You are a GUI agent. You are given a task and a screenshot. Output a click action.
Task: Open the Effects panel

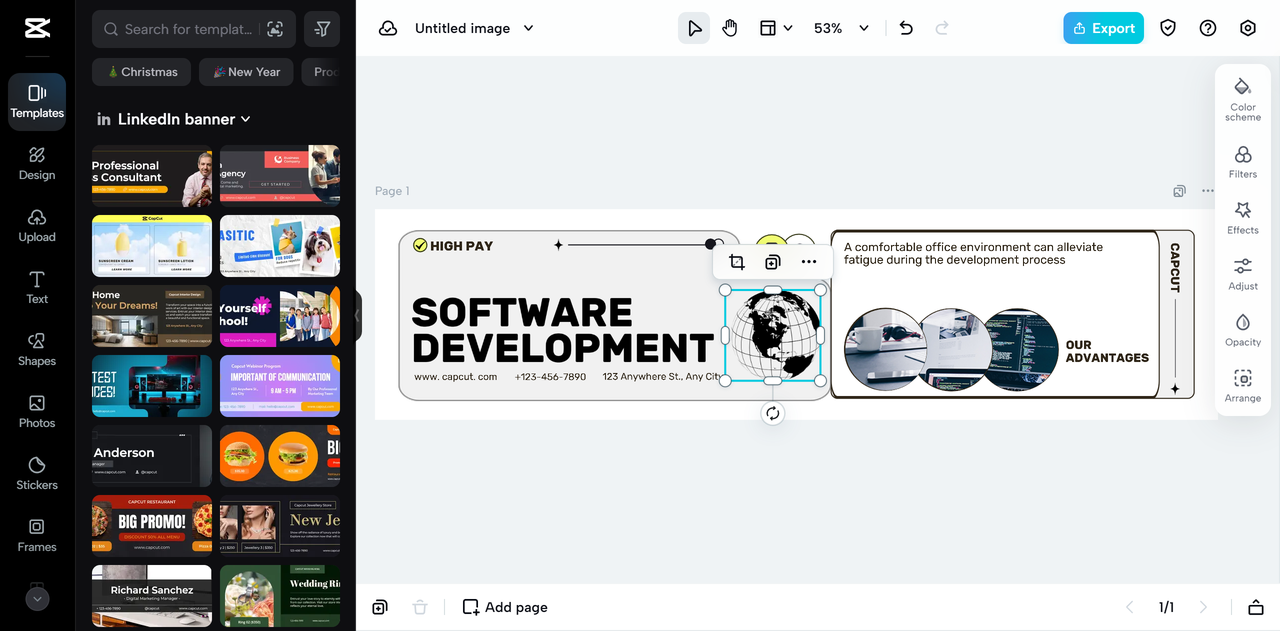click(1243, 218)
